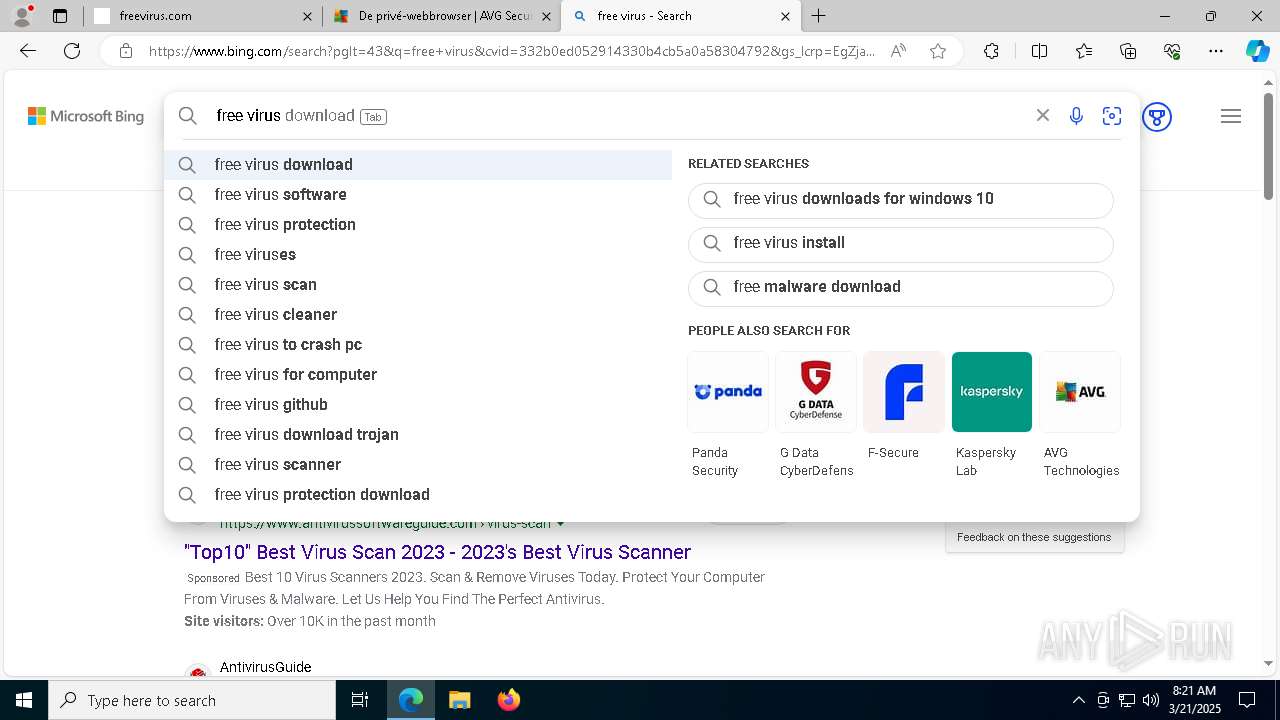1280x720 pixels.
Task: Choose suggestion 'free virus protection'
Action: [419, 225]
